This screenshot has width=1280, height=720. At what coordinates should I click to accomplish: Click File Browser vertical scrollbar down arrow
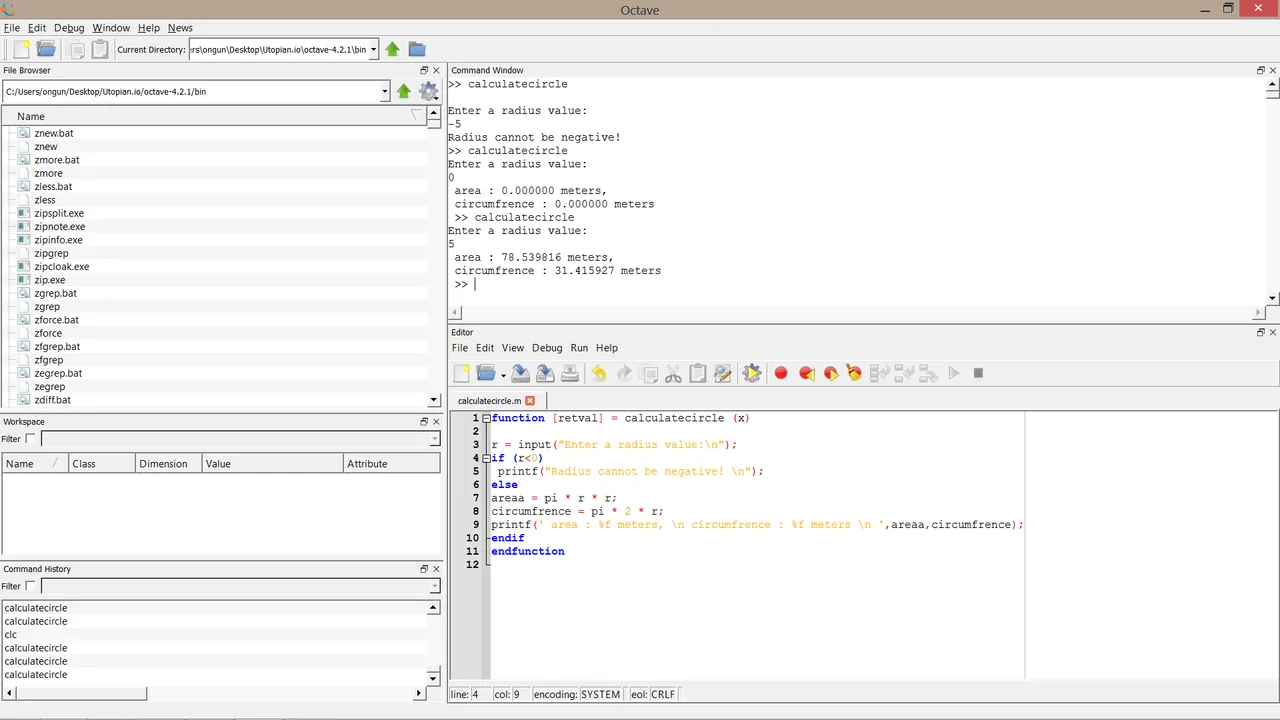pos(434,400)
